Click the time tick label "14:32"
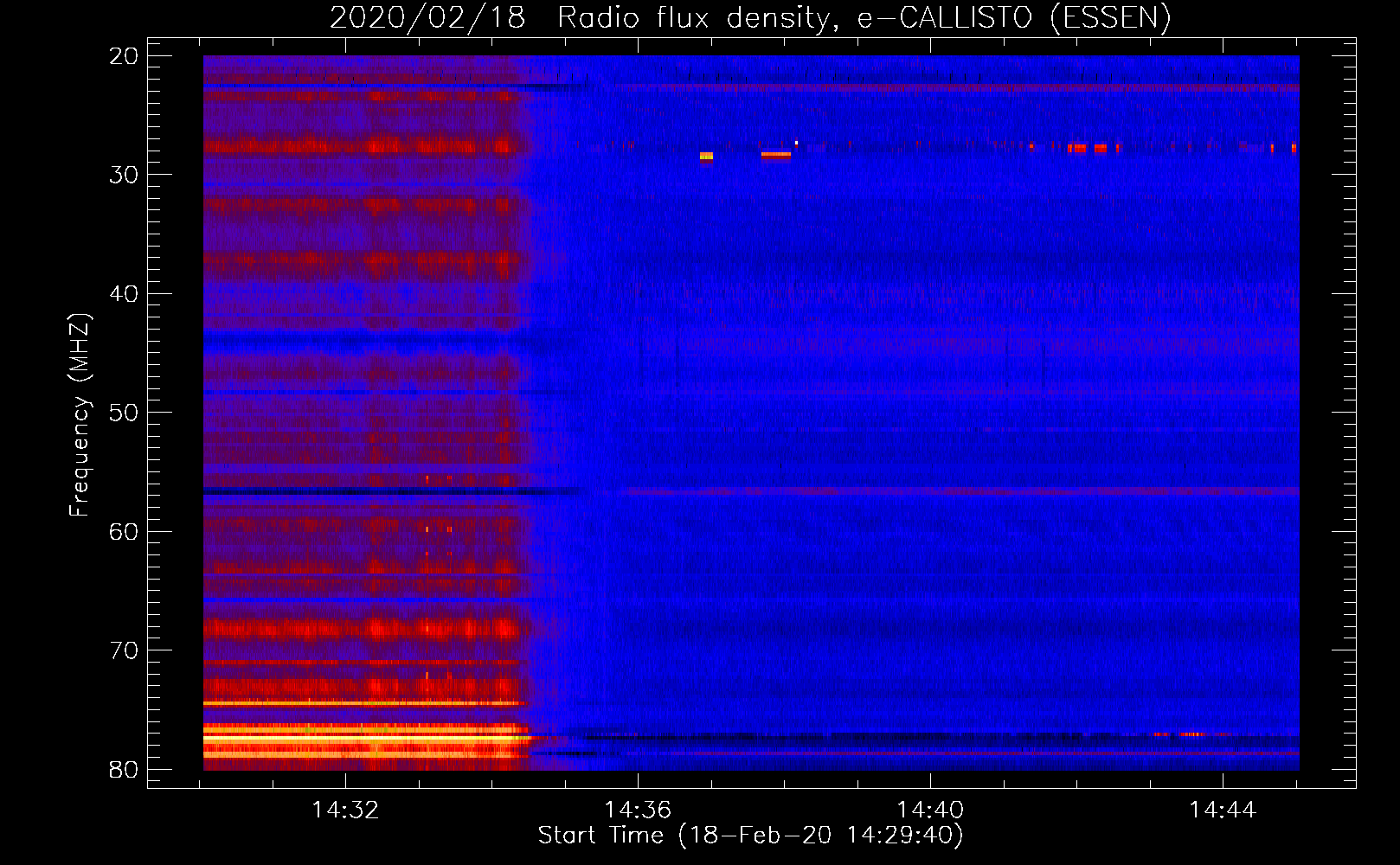Viewport: 1400px width, 865px height. tap(345, 811)
